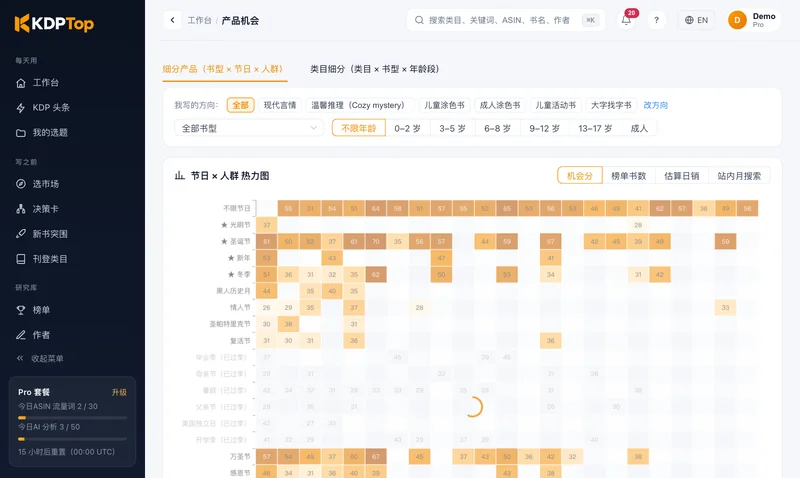This screenshot has width=800, height=478.
Task: Open 刊登类目 book icon
Action: (21, 259)
